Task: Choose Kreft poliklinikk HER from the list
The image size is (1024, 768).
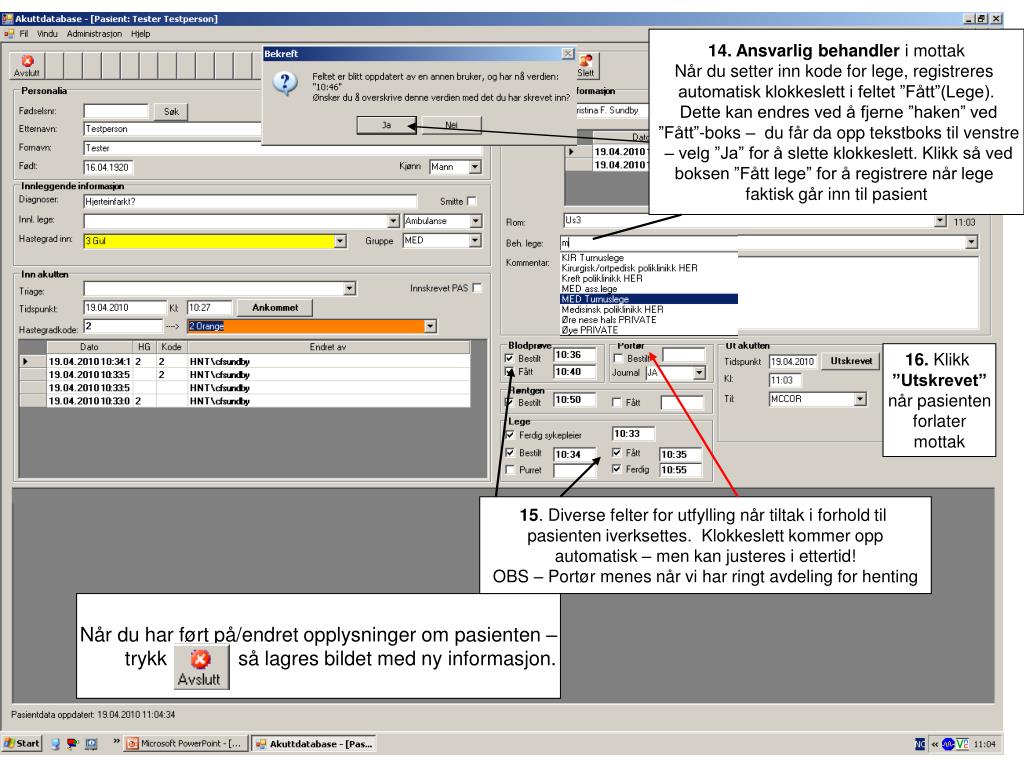Action: coord(649,278)
